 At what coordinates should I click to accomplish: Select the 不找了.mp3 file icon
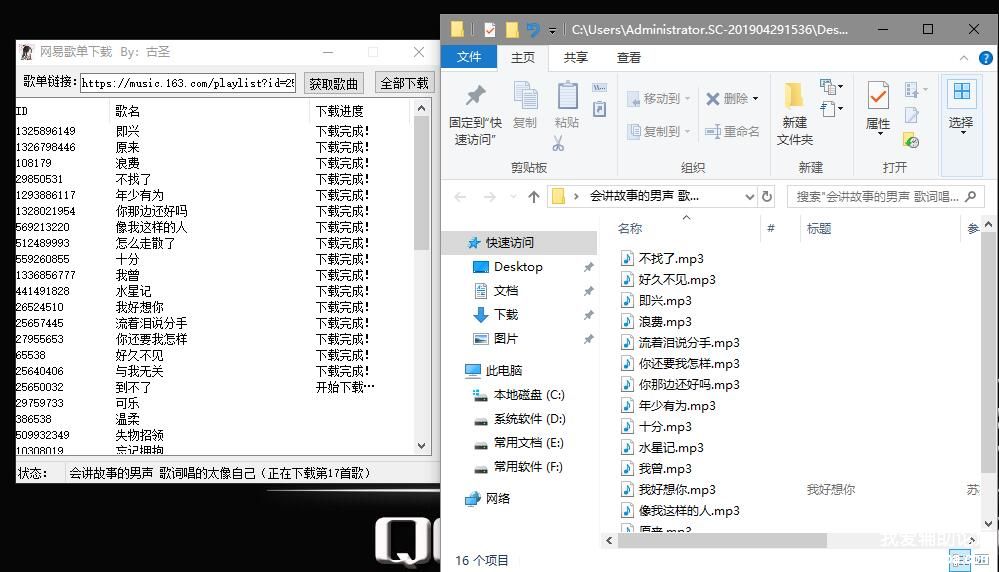(627, 258)
